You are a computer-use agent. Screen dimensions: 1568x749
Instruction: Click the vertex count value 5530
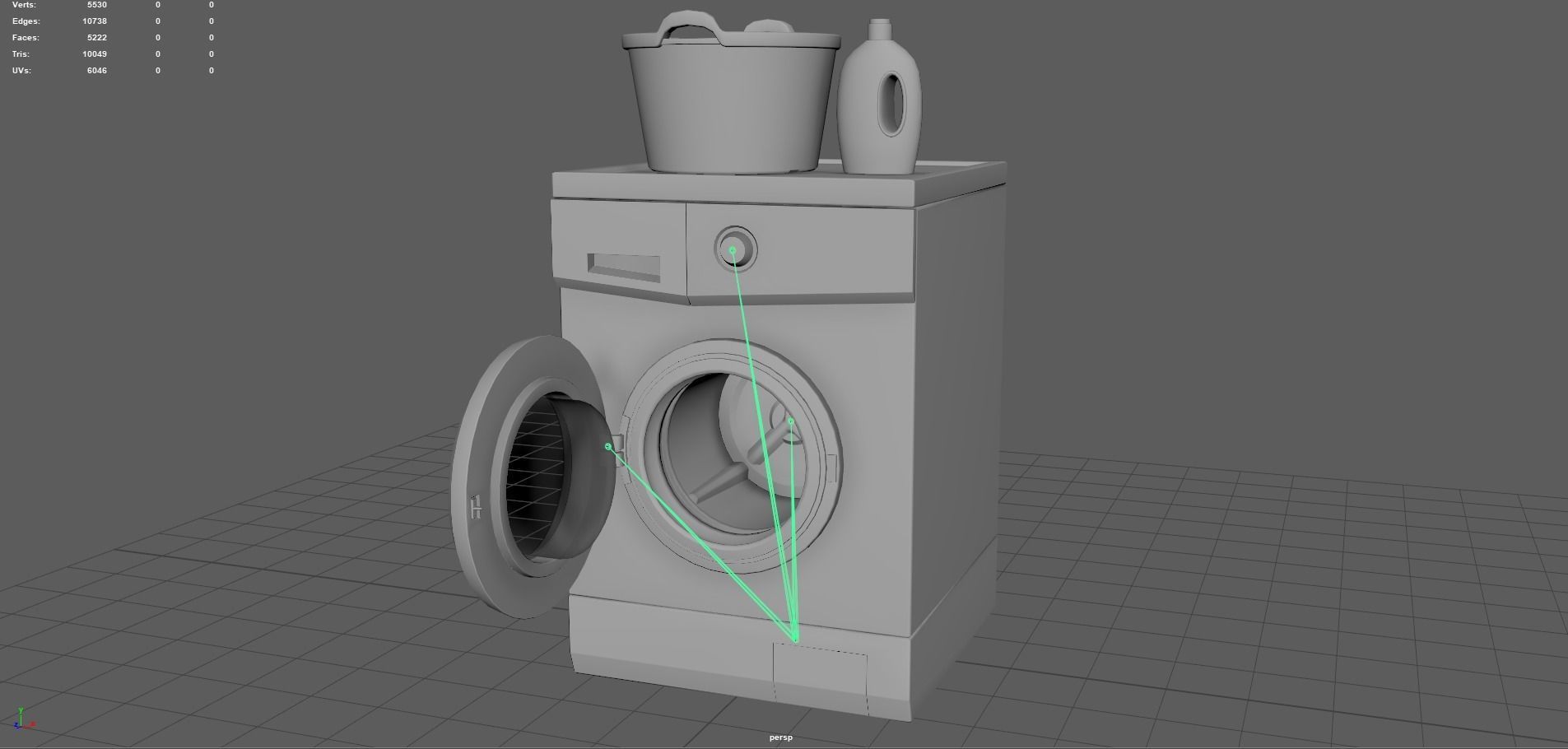tap(97, 5)
